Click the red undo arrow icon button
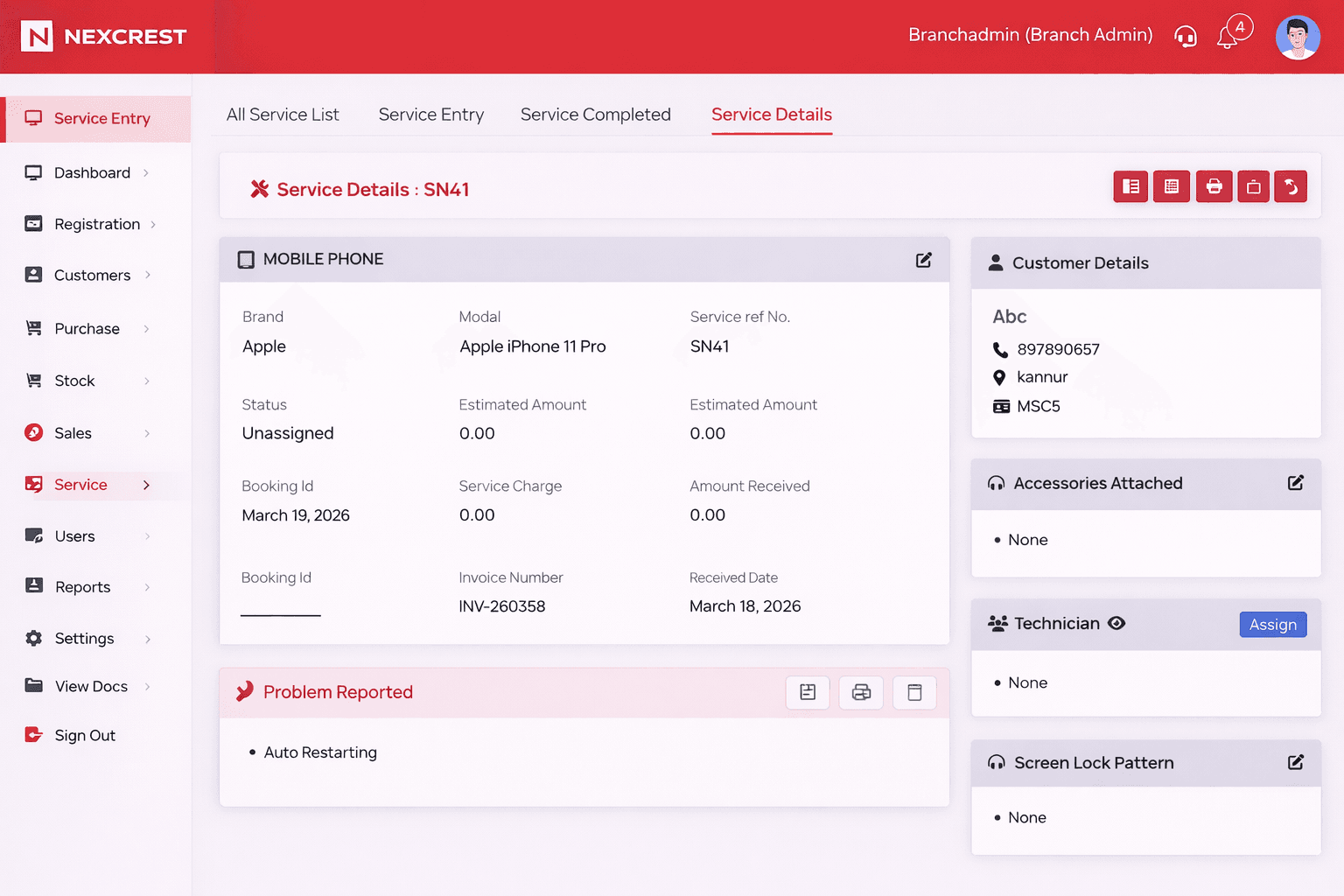Viewport: 1344px width, 896px height. coord(1291,186)
